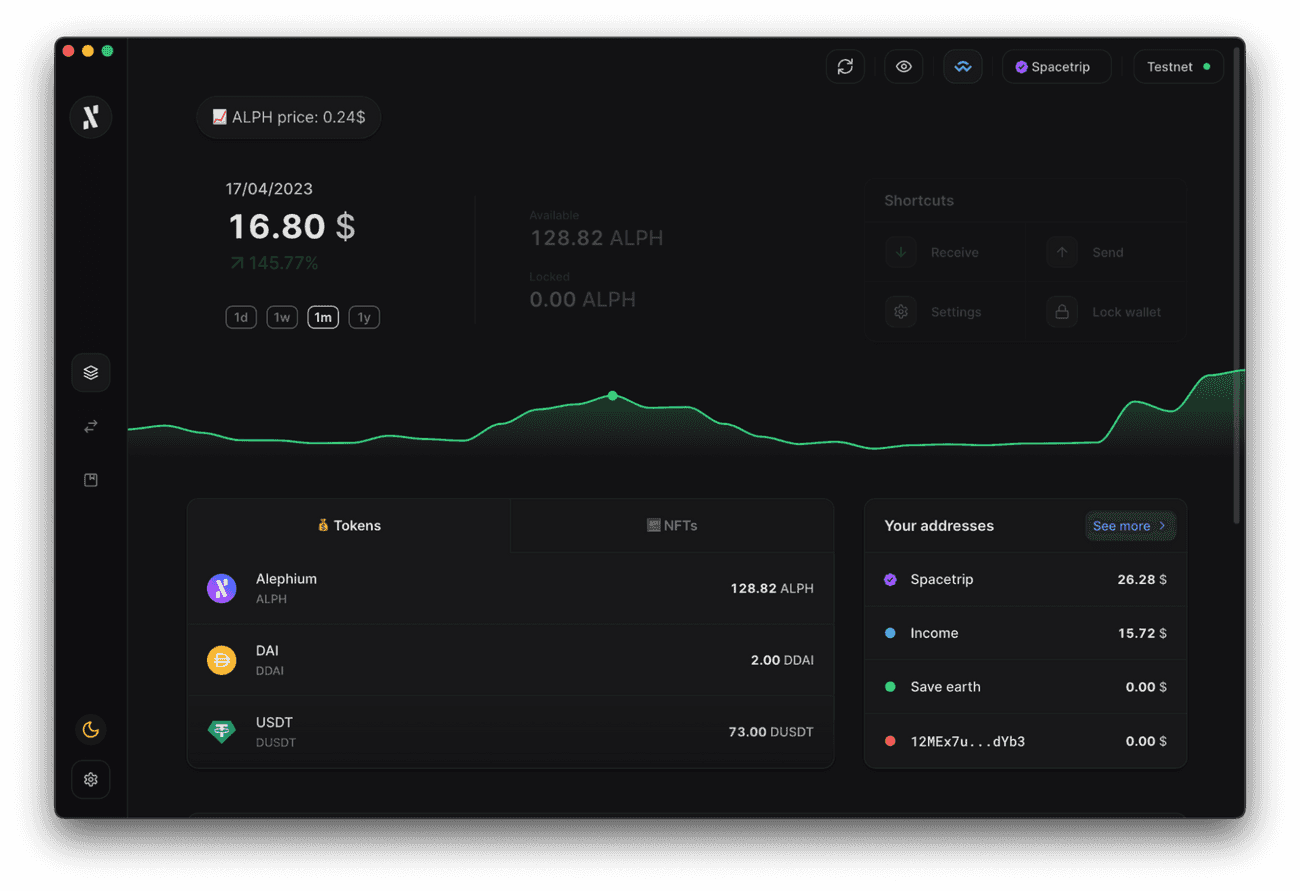Click the red 12MEx7u color dot

click(x=890, y=742)
